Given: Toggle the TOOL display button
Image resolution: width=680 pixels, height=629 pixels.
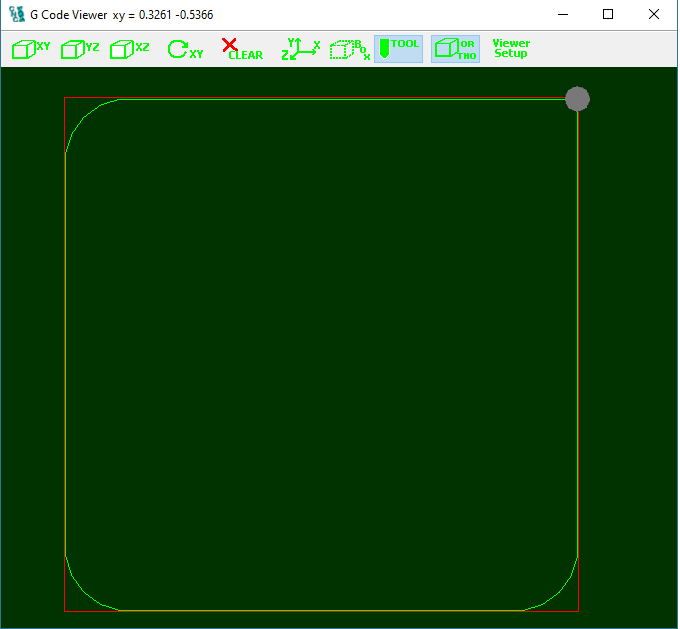Looking at the screenshot, I should [399, 49].
